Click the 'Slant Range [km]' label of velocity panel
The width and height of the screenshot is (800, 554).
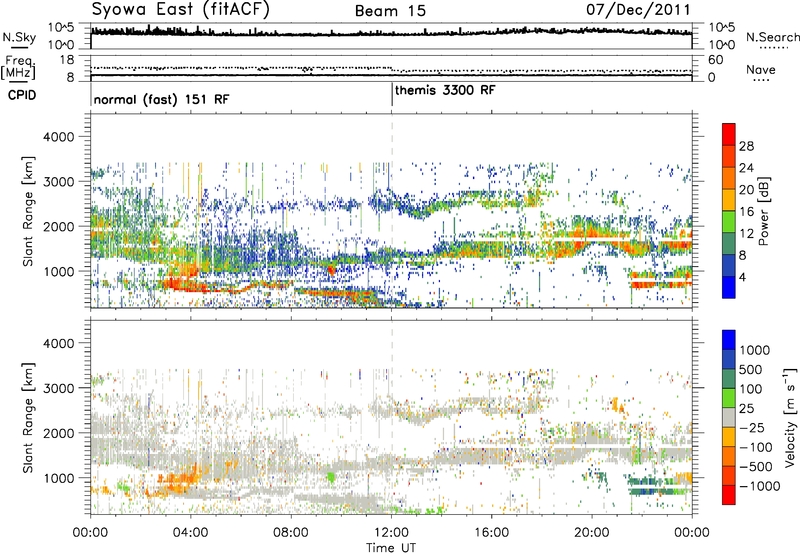(x=28, y=418)
